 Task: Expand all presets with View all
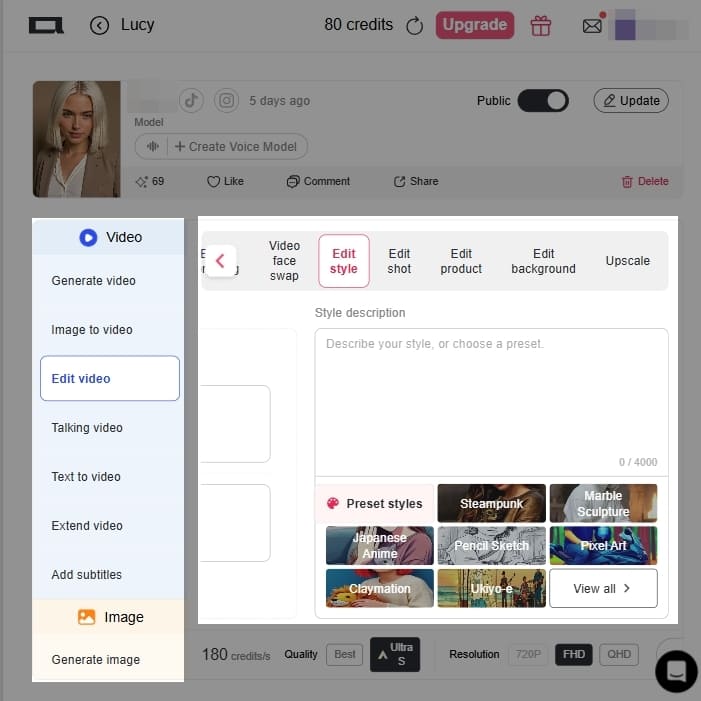pos(603,588)
